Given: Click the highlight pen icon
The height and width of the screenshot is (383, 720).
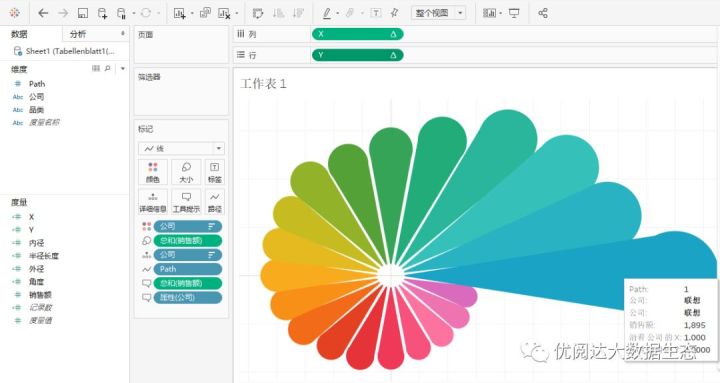Looking at the screenshot, I should point(326,13).
